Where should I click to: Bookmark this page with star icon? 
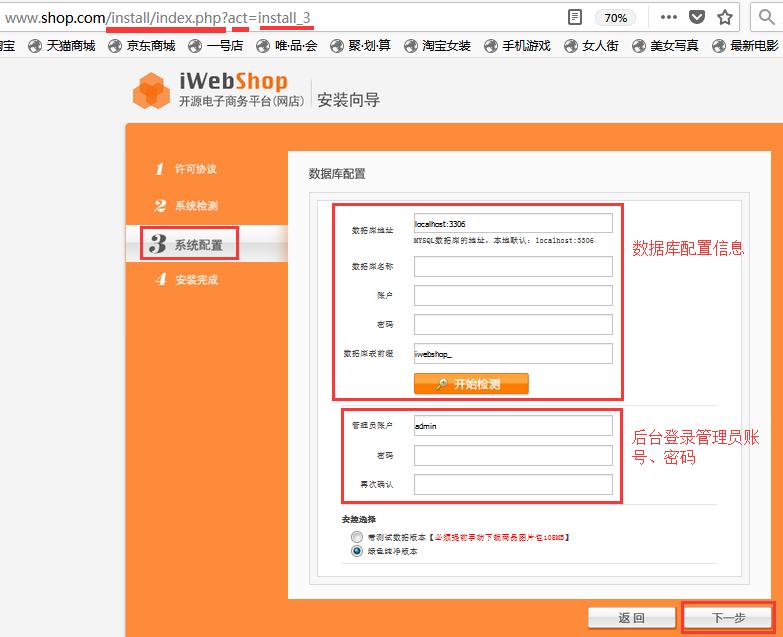click(x=725, y=17)
